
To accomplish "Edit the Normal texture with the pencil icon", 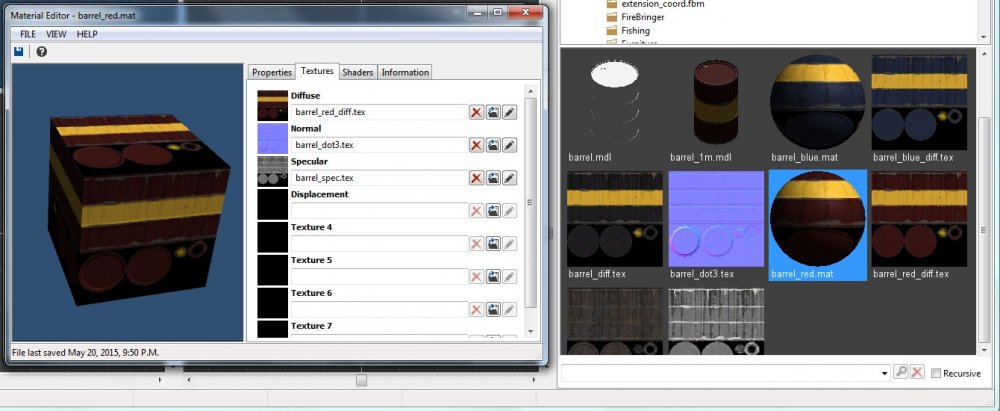I will coord(509,145).
